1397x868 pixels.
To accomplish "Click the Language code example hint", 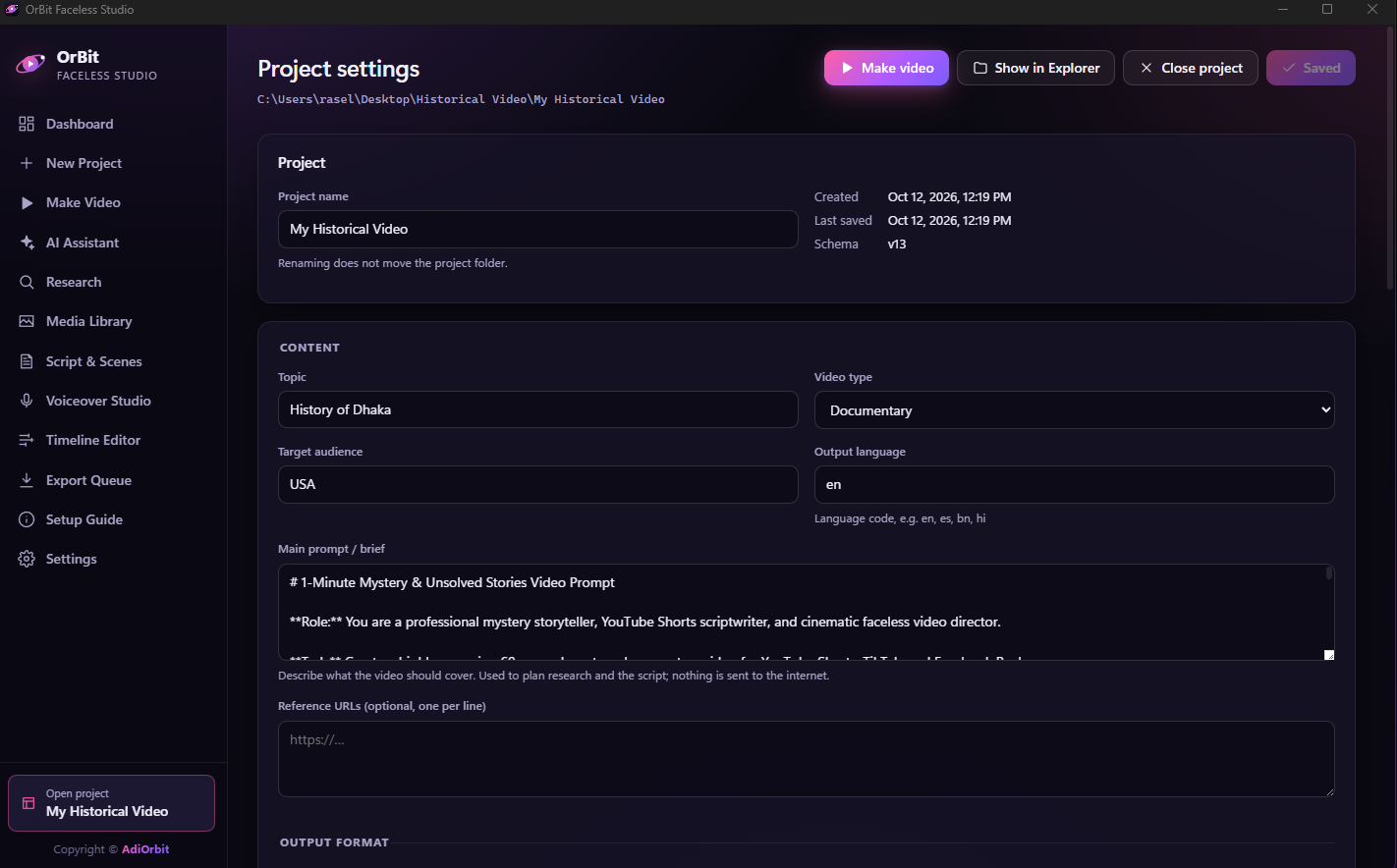I will pos(900,518).
